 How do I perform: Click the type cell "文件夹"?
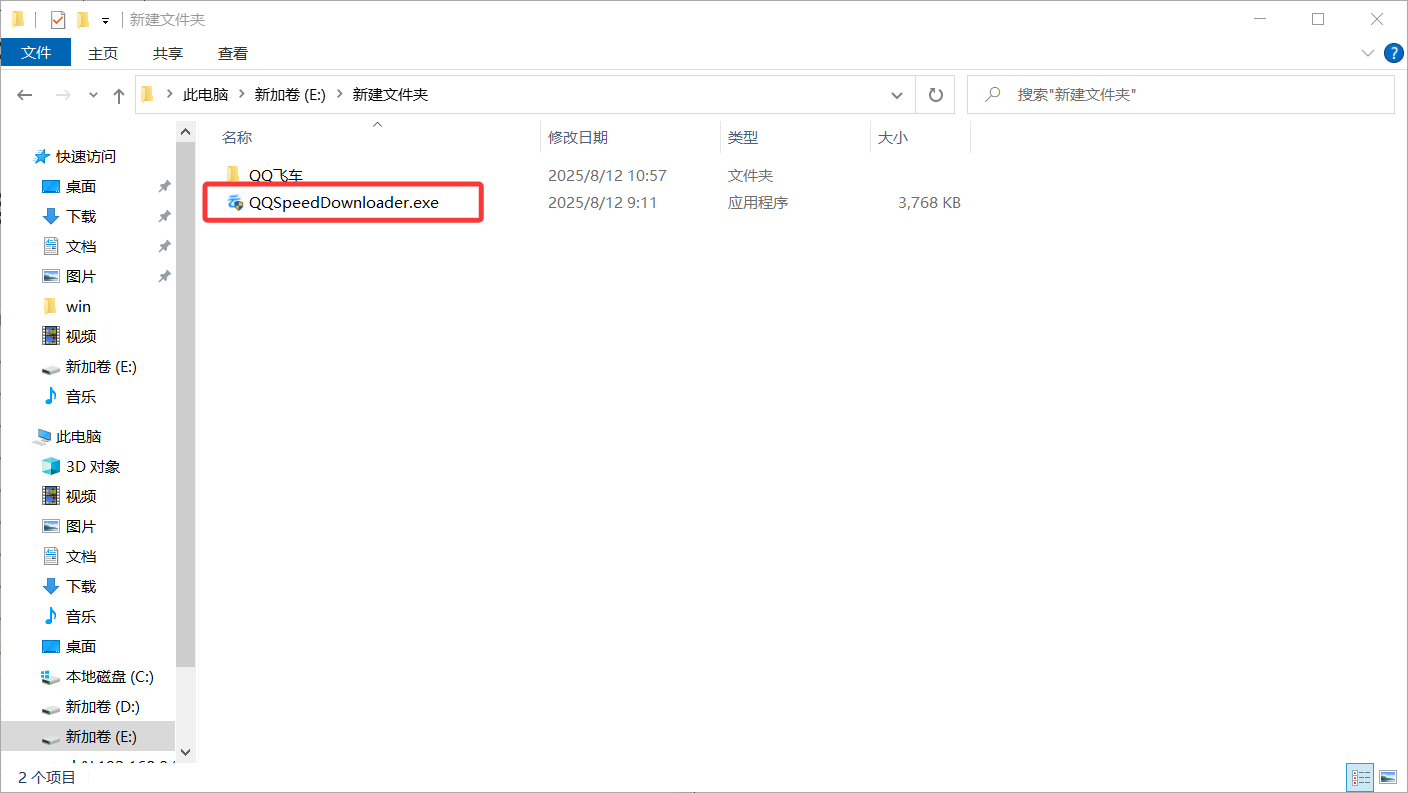[x=751, y=175]
